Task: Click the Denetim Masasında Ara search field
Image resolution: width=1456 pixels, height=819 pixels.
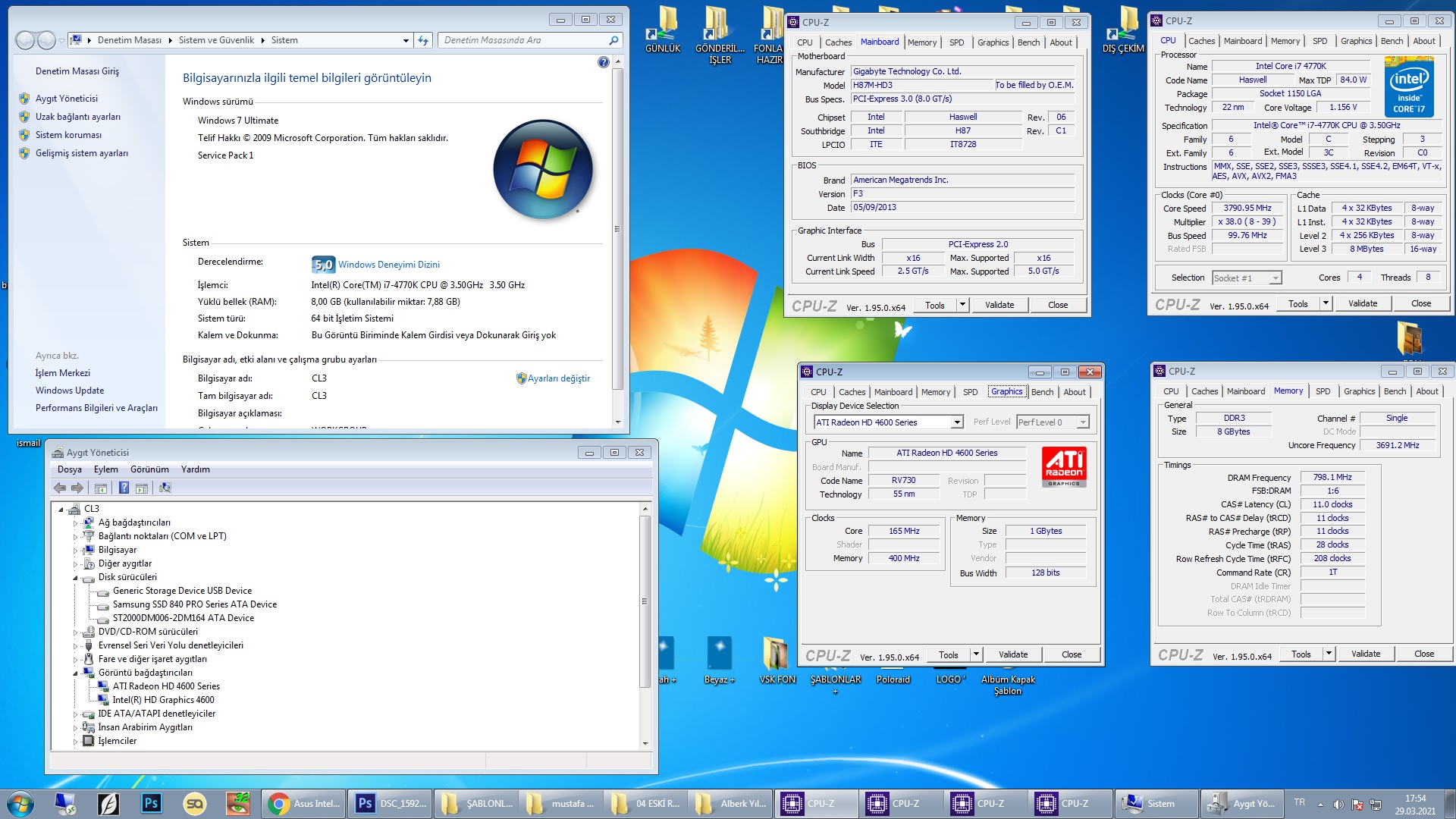Action: coord(523,40)
